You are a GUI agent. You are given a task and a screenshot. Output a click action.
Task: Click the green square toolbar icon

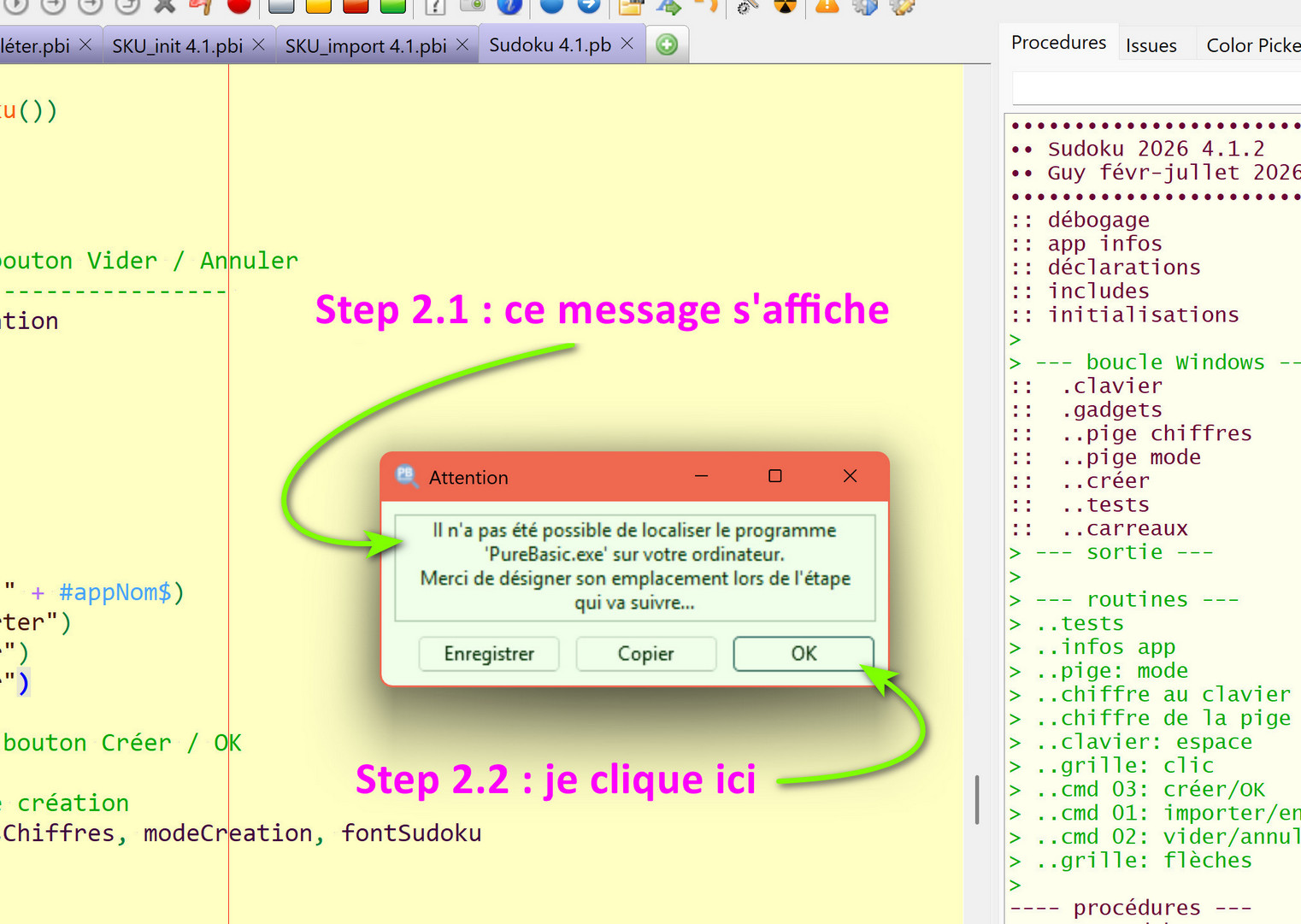392,6
